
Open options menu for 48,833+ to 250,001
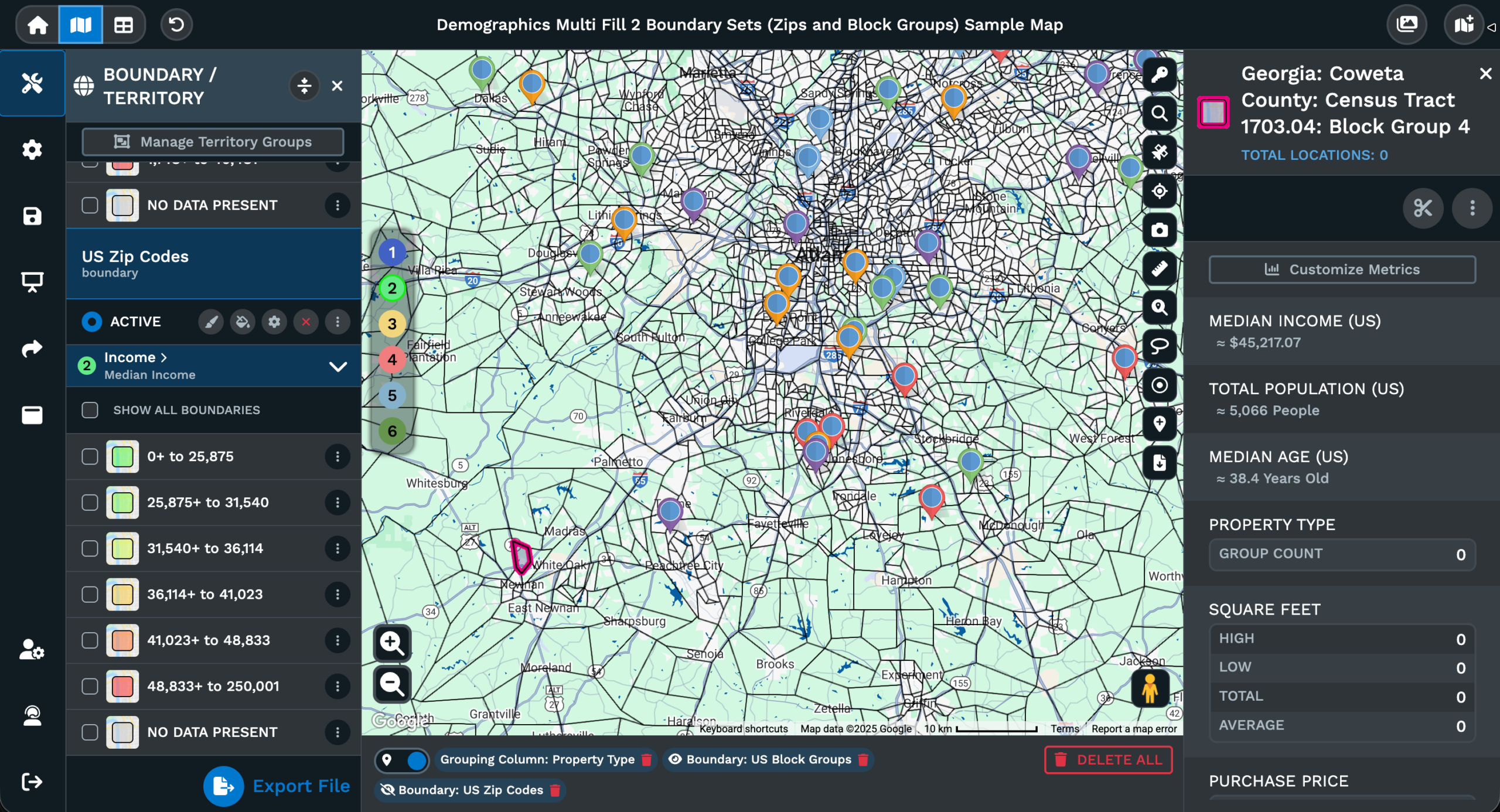pos(337,686)
